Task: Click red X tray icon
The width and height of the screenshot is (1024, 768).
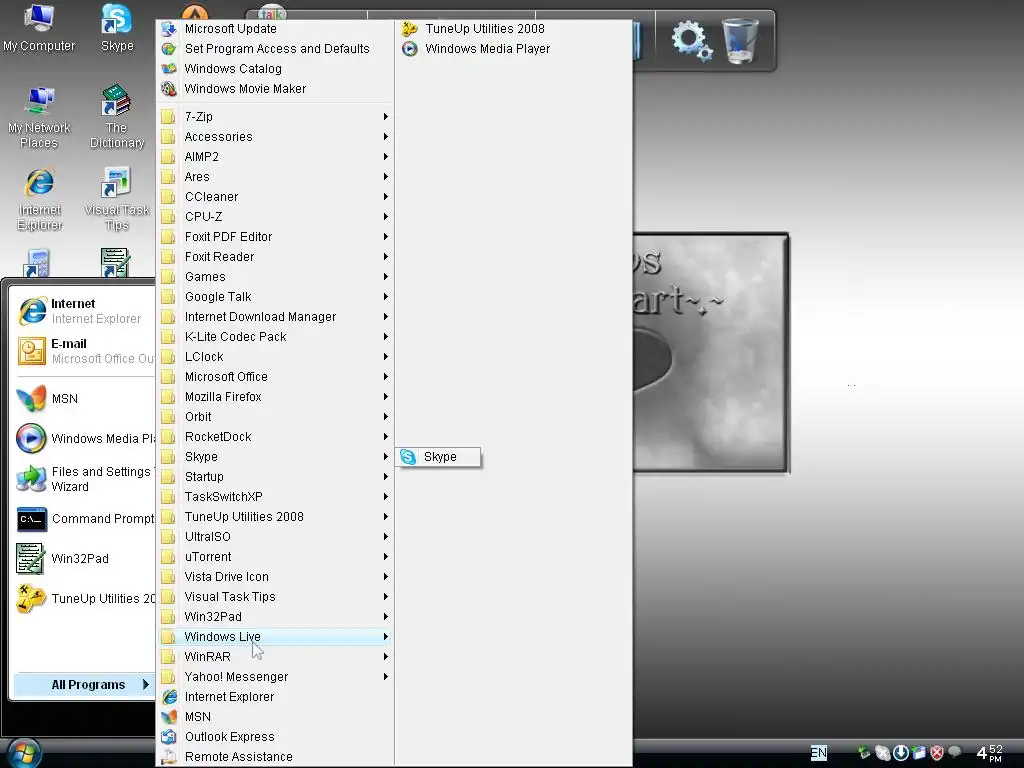Action: (x=936, y=753)
